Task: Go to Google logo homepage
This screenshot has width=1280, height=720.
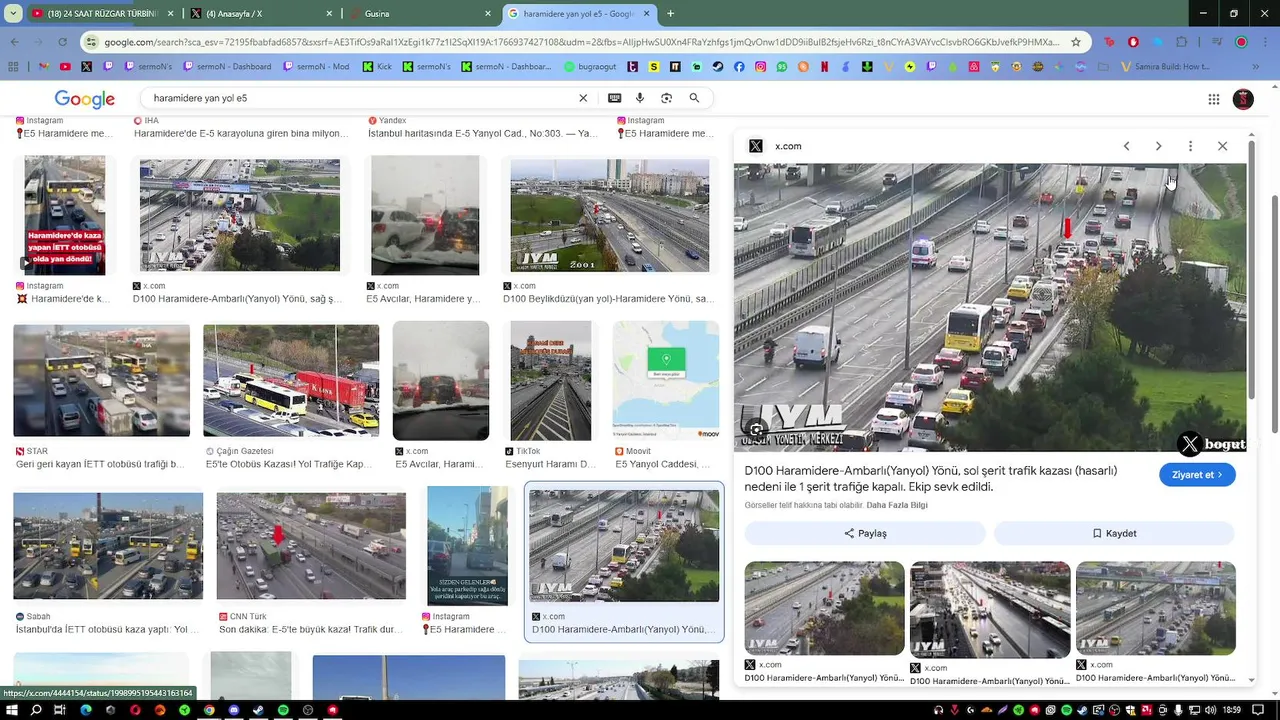Action: pyautogui.click(x=85, y=99)
